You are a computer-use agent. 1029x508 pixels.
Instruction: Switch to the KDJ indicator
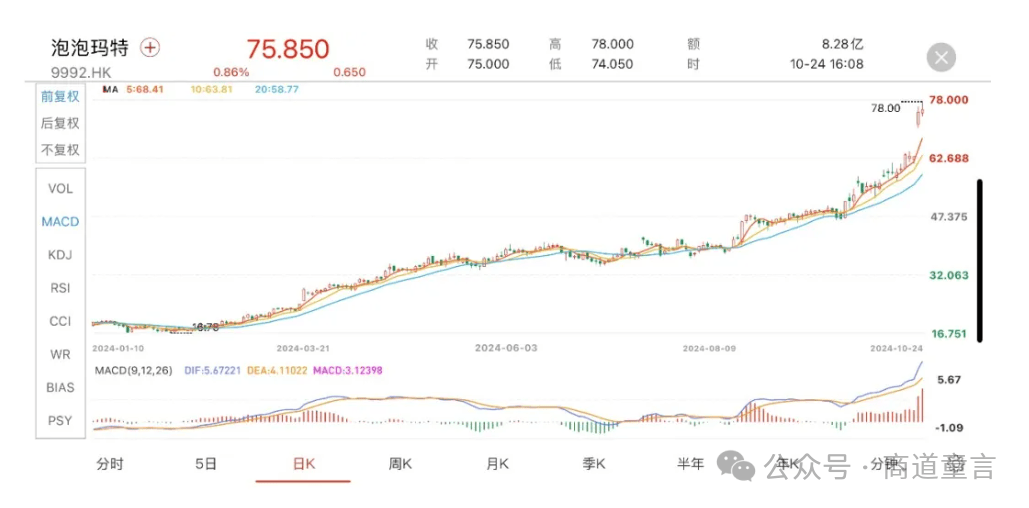pyautogui.click(x=60, y=255)
